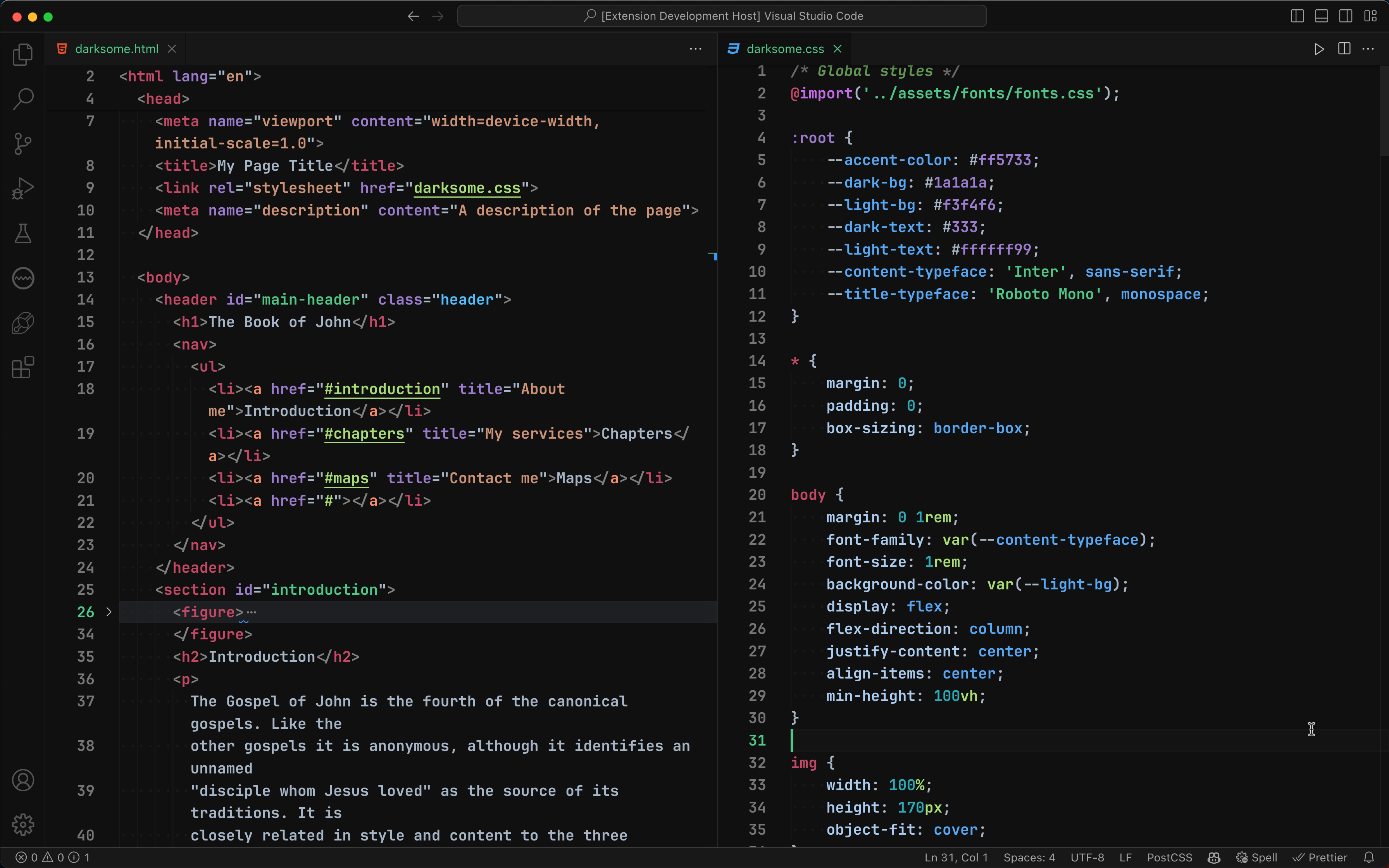Viewport: 1389px width, 868px height.
Task: Open the Run and Debug view
Action: click(x=23, y=188)
